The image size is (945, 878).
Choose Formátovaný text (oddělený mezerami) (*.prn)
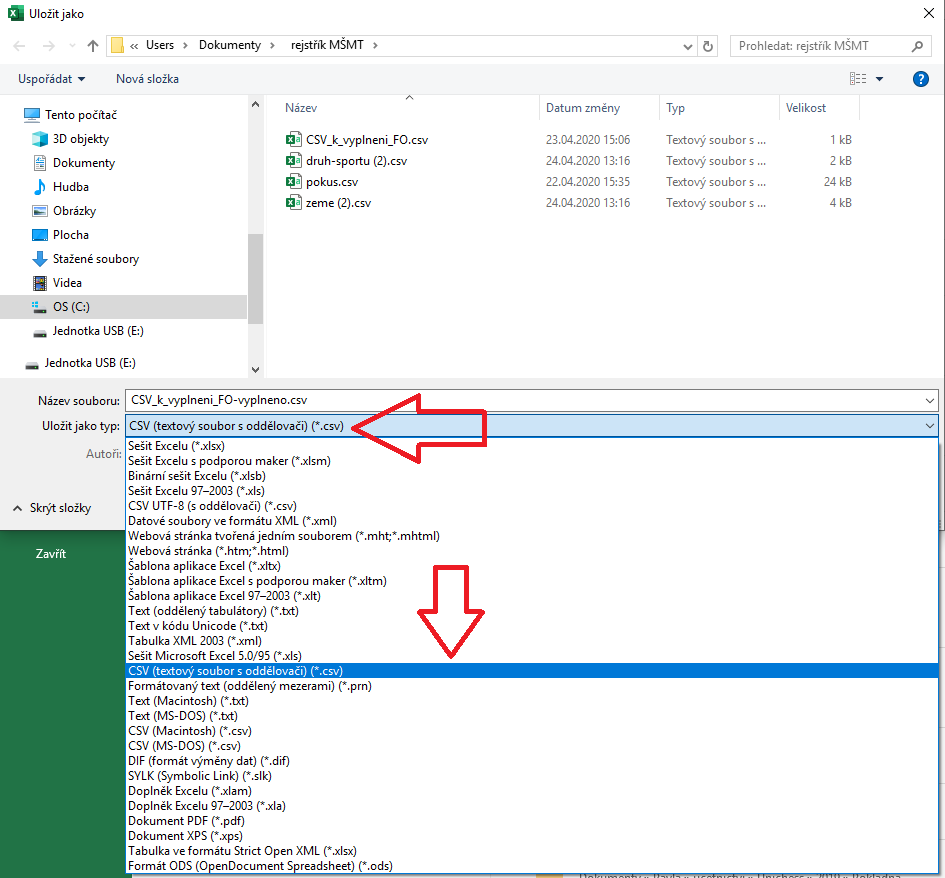coord(532,686)
